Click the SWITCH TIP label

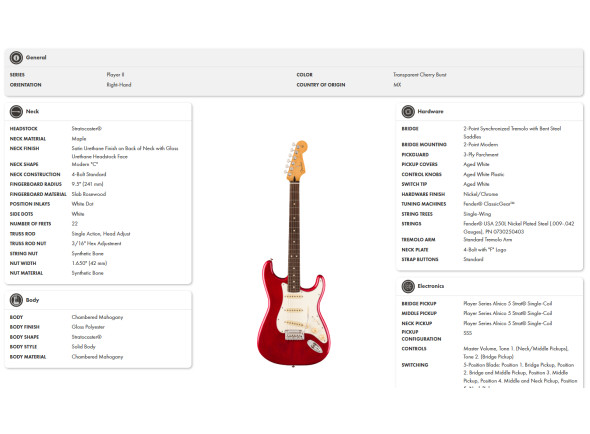pos(414,184)
